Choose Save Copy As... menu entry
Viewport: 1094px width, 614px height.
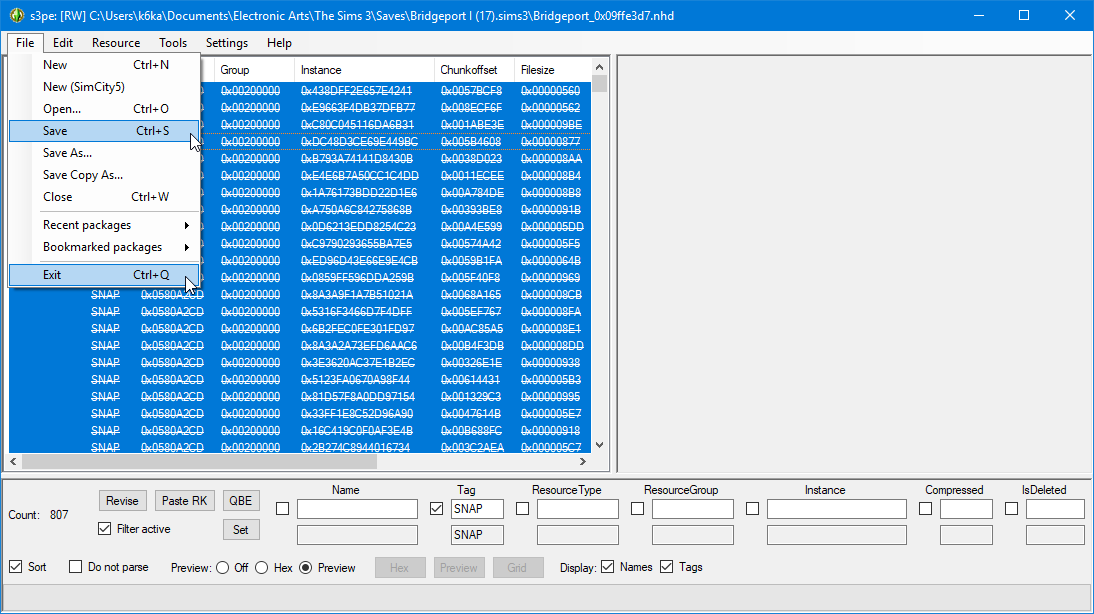(x=104, y=174)
